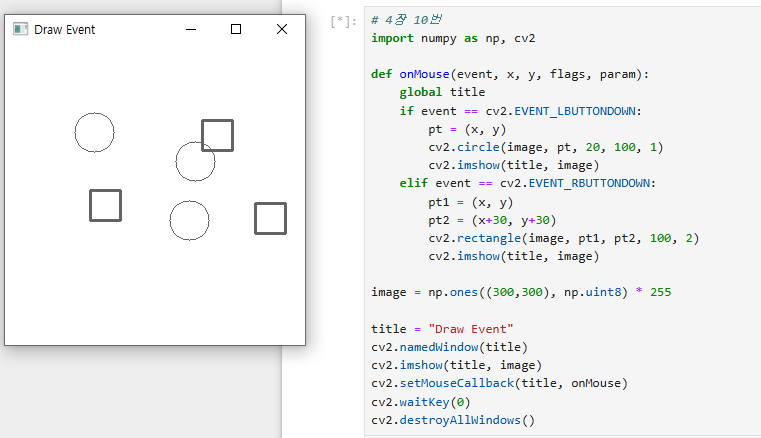The image size is (761, 438).
Task: Click the top-left circle in the canvas
Action: coord(95,133)
